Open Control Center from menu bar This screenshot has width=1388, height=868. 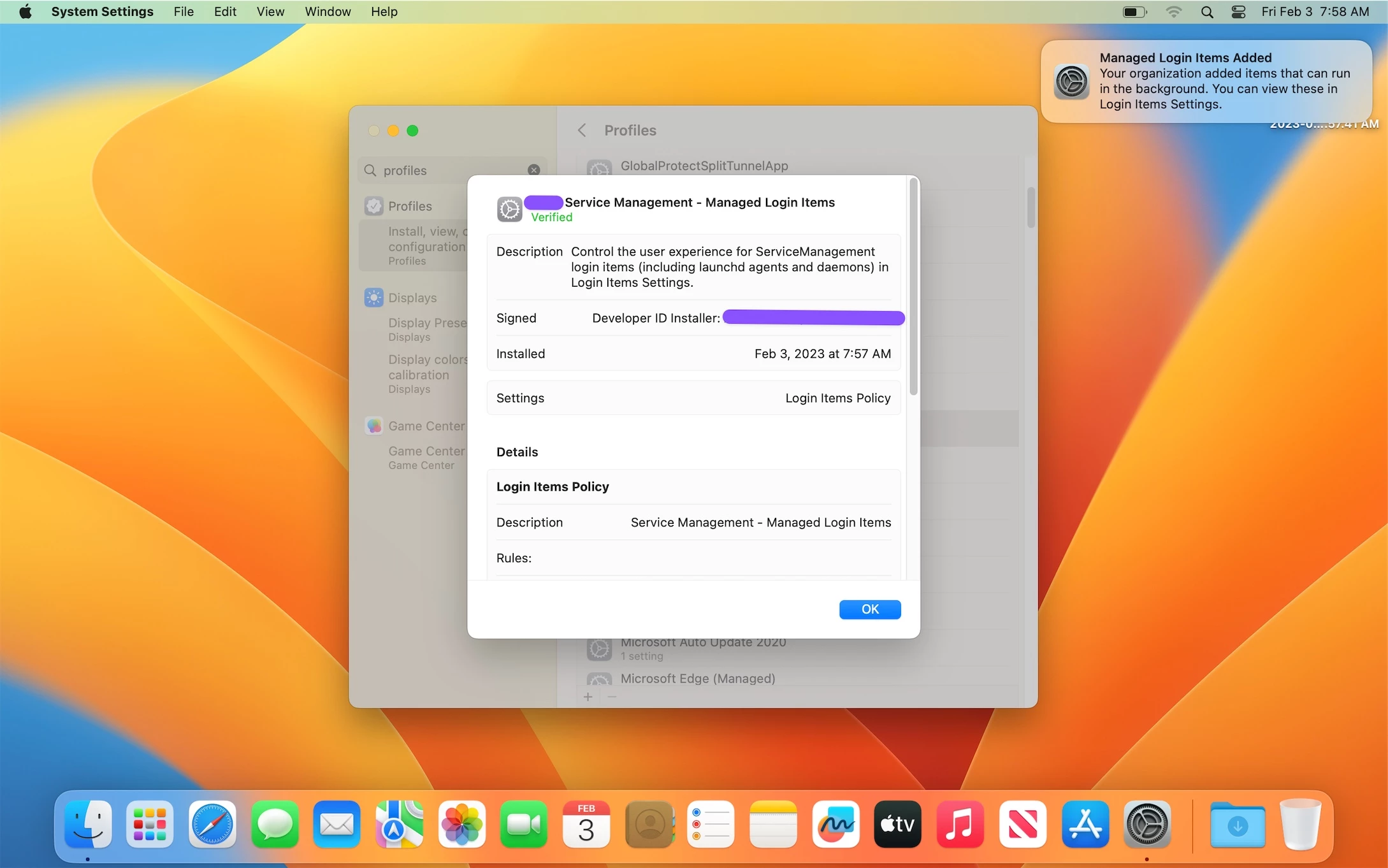click(x=1238, y=11)
